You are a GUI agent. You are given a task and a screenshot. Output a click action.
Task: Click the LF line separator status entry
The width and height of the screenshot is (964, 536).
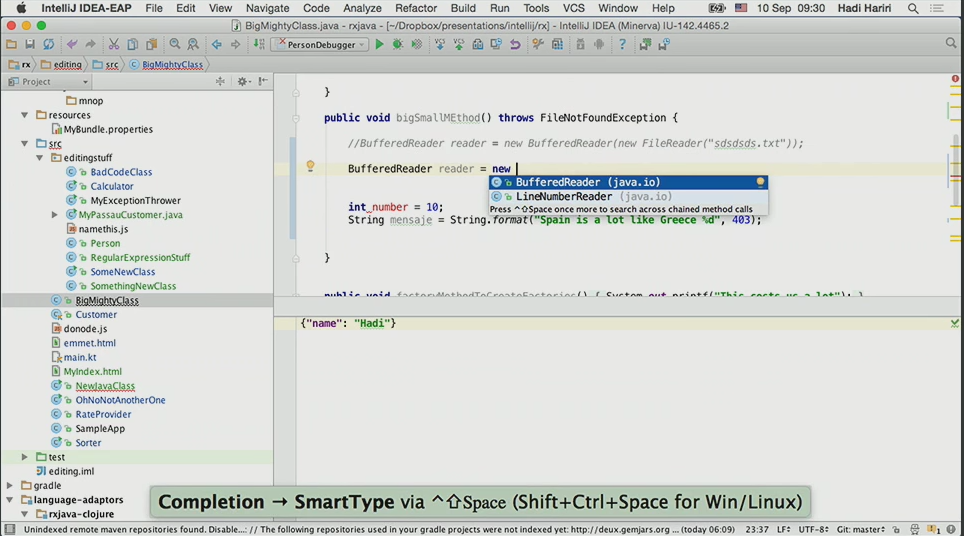784,529
